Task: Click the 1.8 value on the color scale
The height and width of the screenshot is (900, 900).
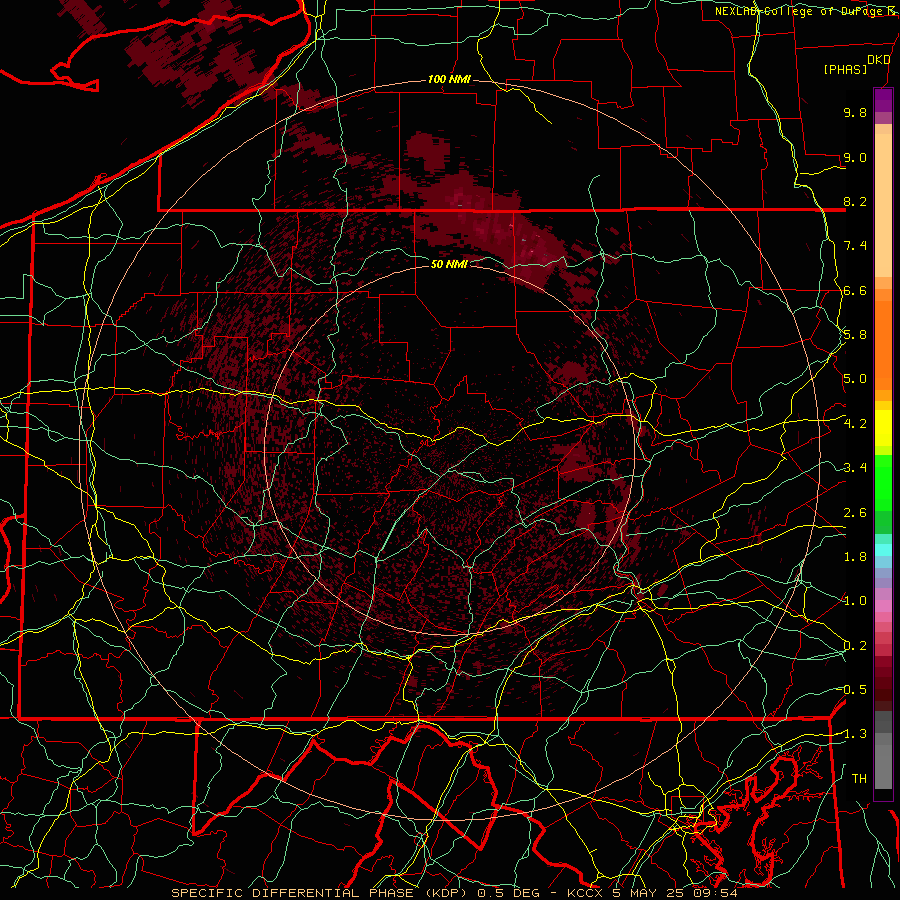Action: coord(855,557)
